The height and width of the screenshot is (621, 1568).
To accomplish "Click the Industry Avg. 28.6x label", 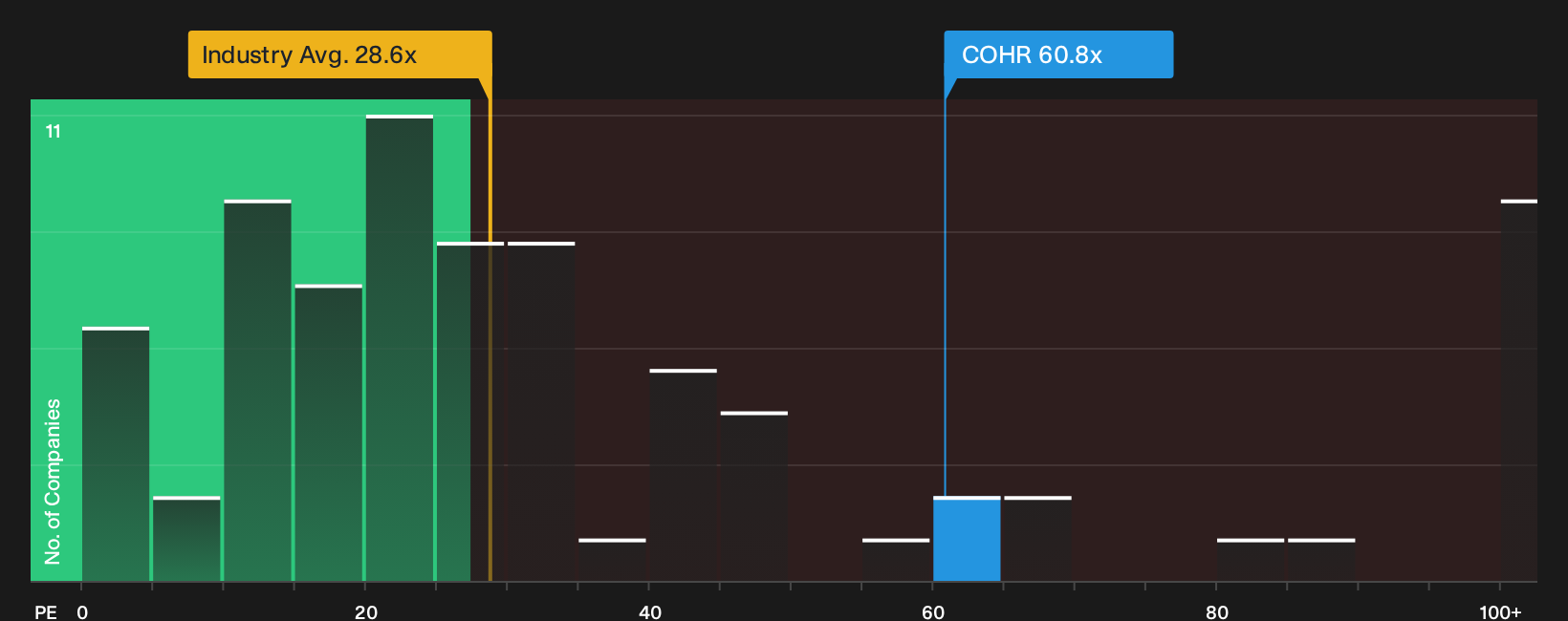I will click(339, 54).
